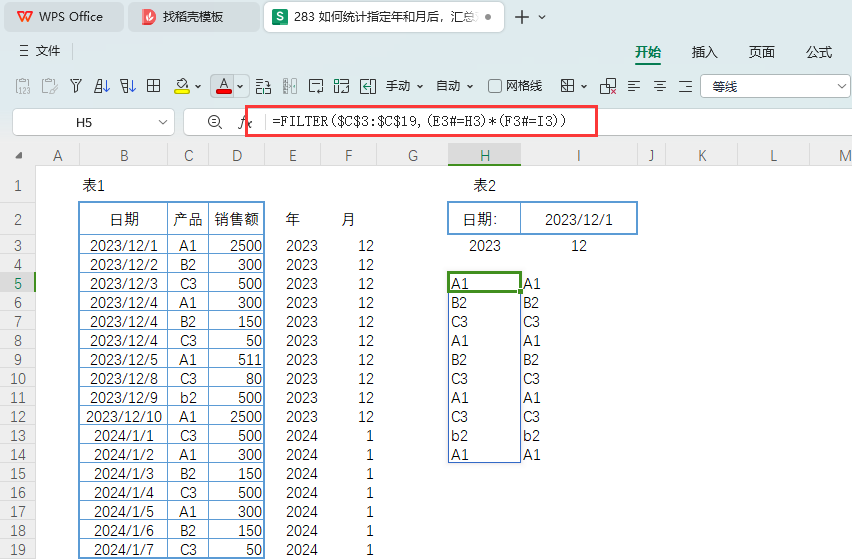Expand the new tab dropdown chevron

(x=542, y=17)
